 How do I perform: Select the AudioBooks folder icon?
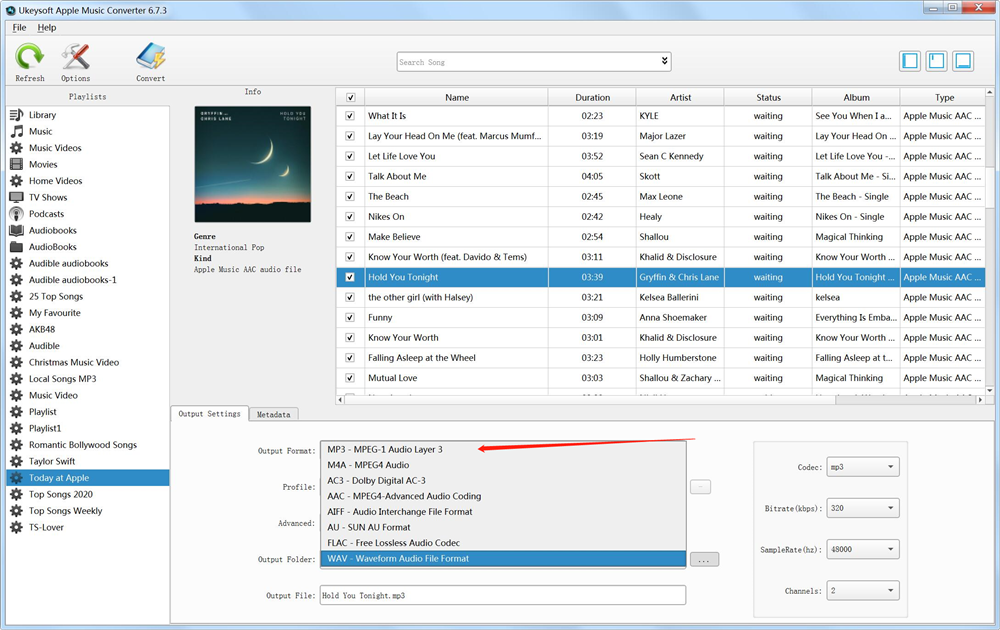17,247
